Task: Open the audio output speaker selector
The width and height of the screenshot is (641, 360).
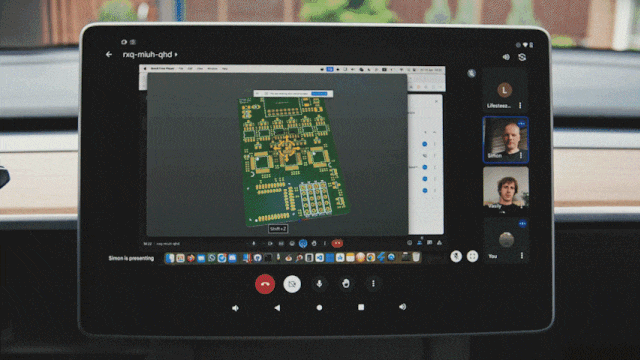Action: pyautogui.click(x=506, y=57)
